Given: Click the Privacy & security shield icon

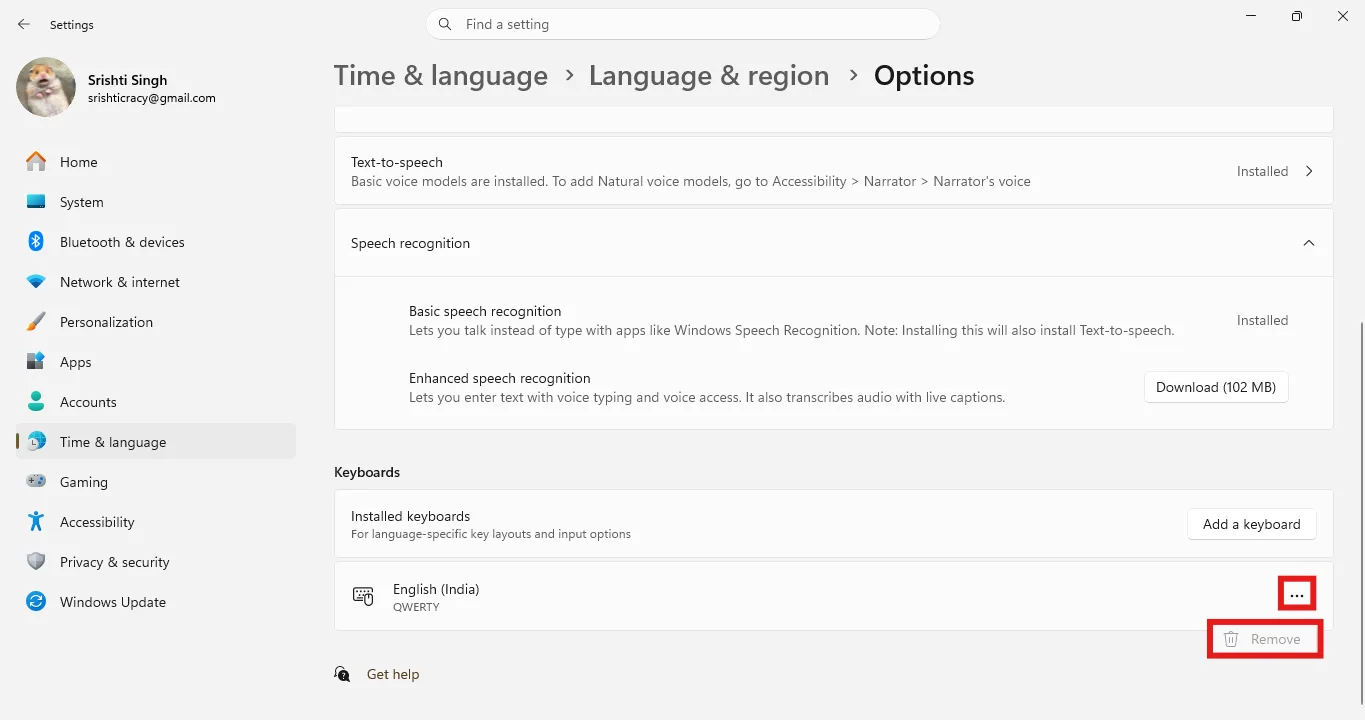Looking at the screenshot, I should point(36,562).
